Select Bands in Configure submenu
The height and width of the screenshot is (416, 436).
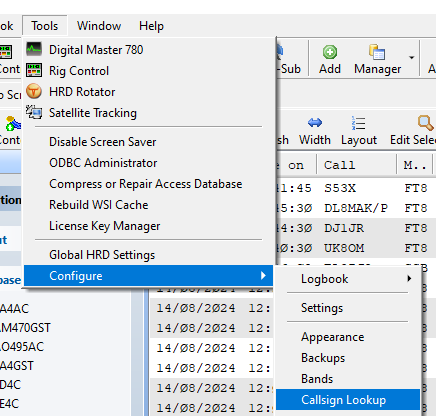[348, 379]
